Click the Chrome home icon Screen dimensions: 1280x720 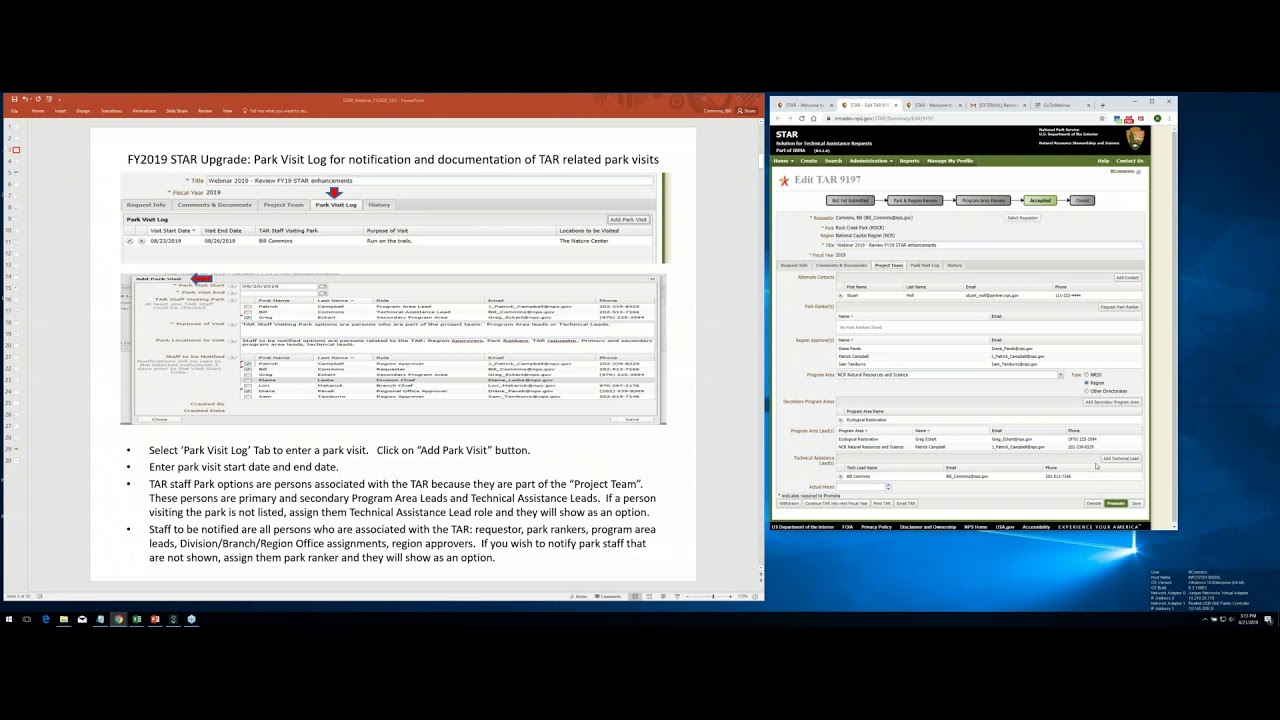click(x=814, y=118)
